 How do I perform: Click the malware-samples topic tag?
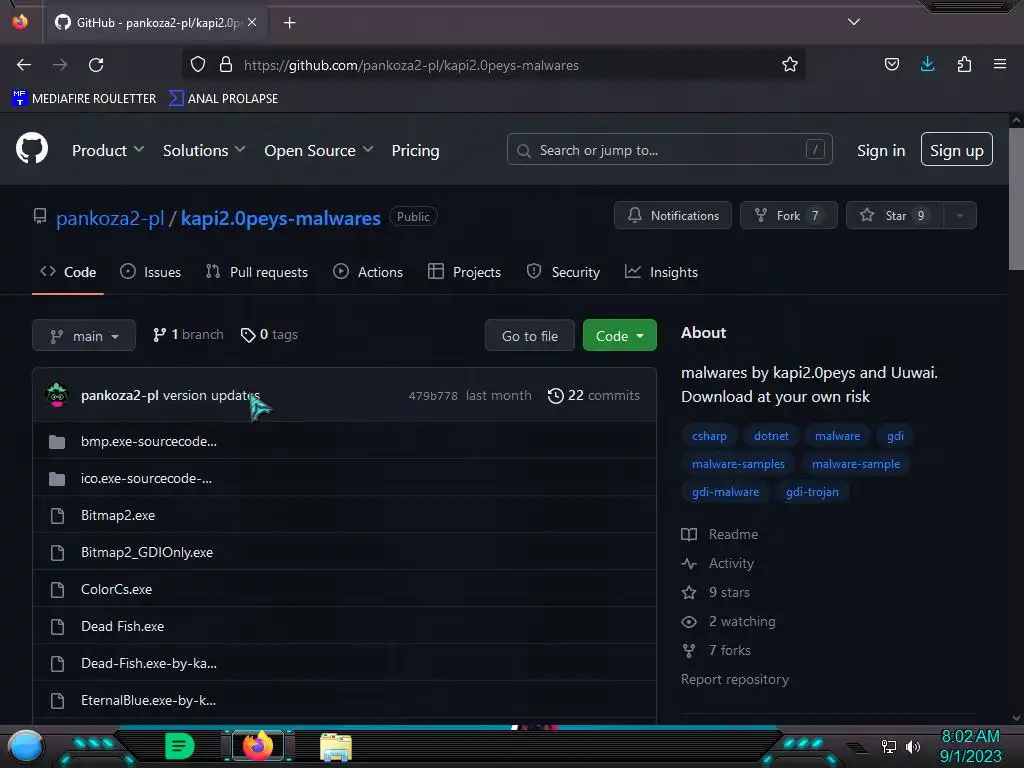(x=738, y=464)
